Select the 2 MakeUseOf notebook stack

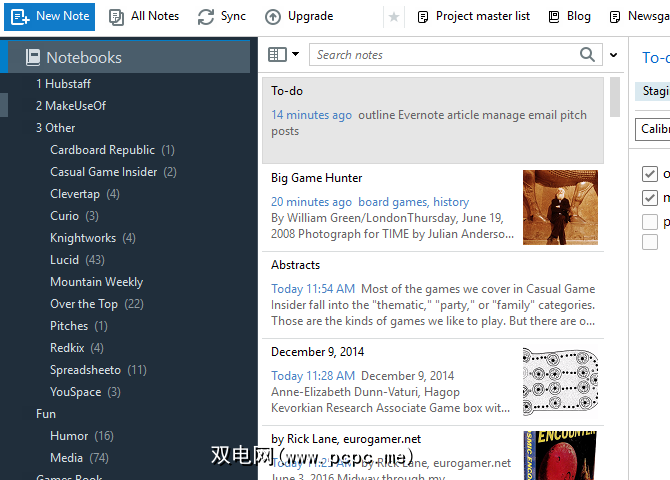[x=71, y=106]
